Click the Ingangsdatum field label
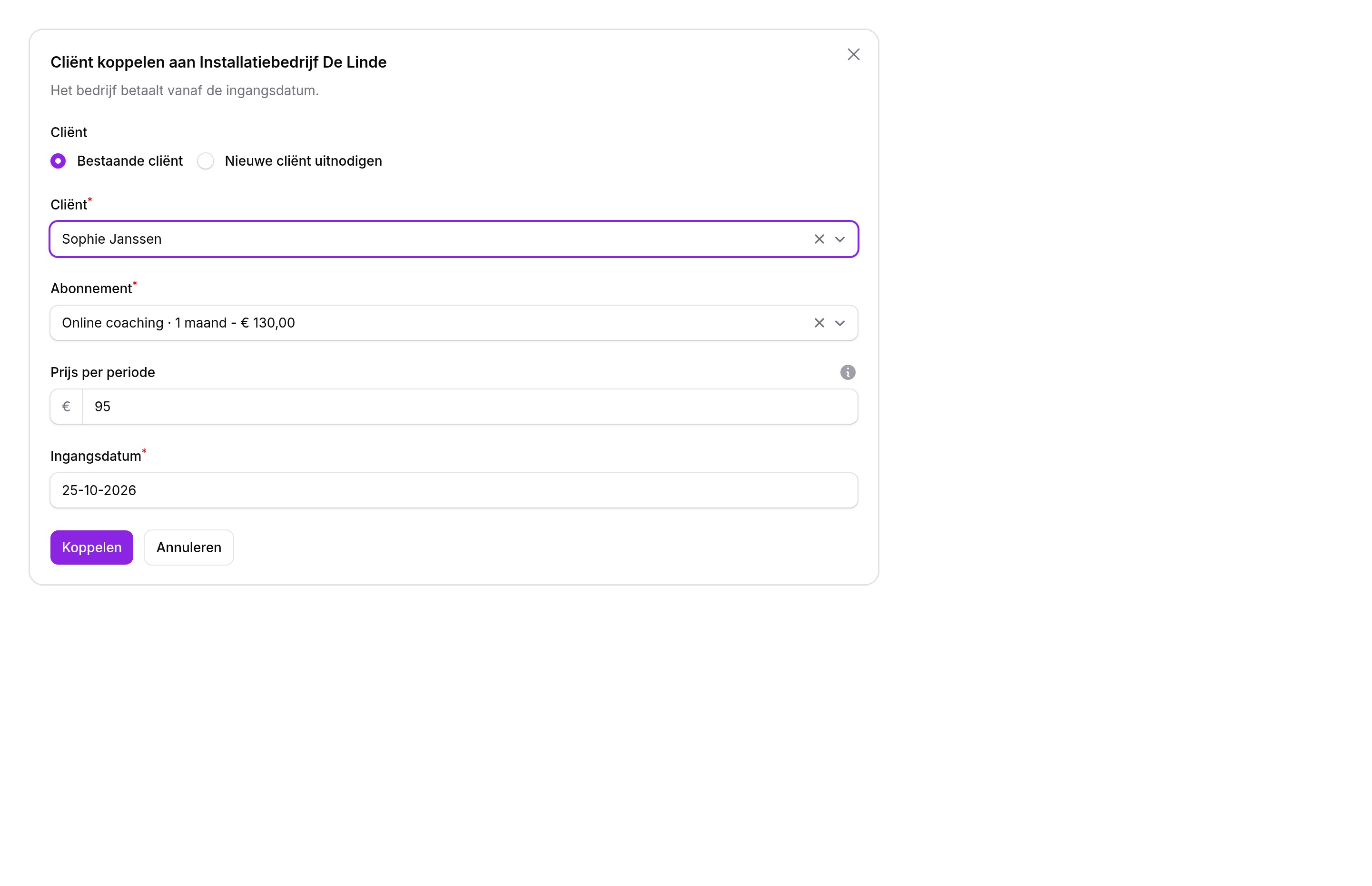The width and height of the screenshot is (1372, 886). [96, 456]
